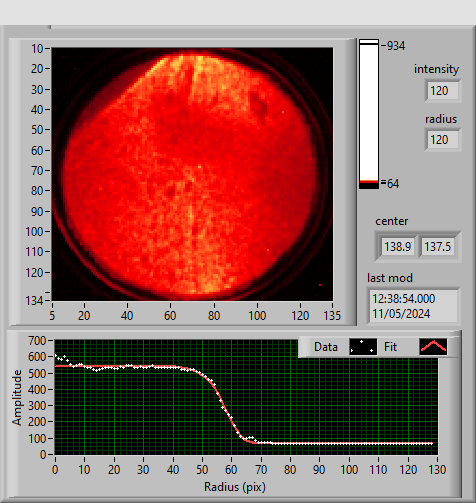Click the Fit legend label text
476x503 pixels.
coord(390,347)
